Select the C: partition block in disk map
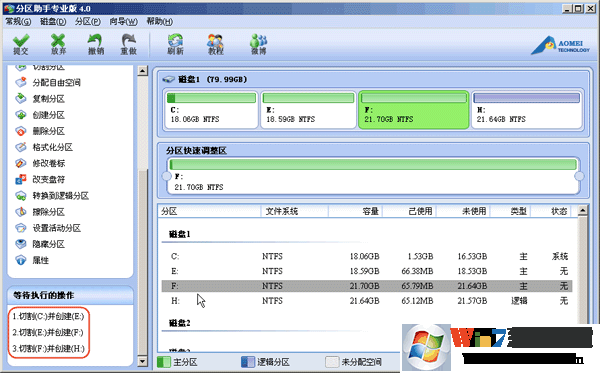Image resolution: width=600 pixels, height=373 pixels. (212, 110)
